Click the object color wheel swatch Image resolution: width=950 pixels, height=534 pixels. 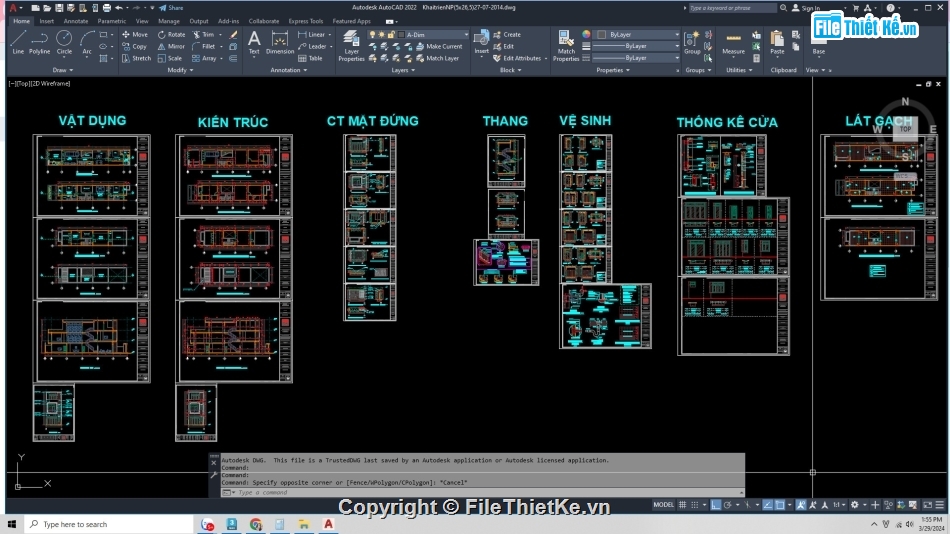[586, 35]
